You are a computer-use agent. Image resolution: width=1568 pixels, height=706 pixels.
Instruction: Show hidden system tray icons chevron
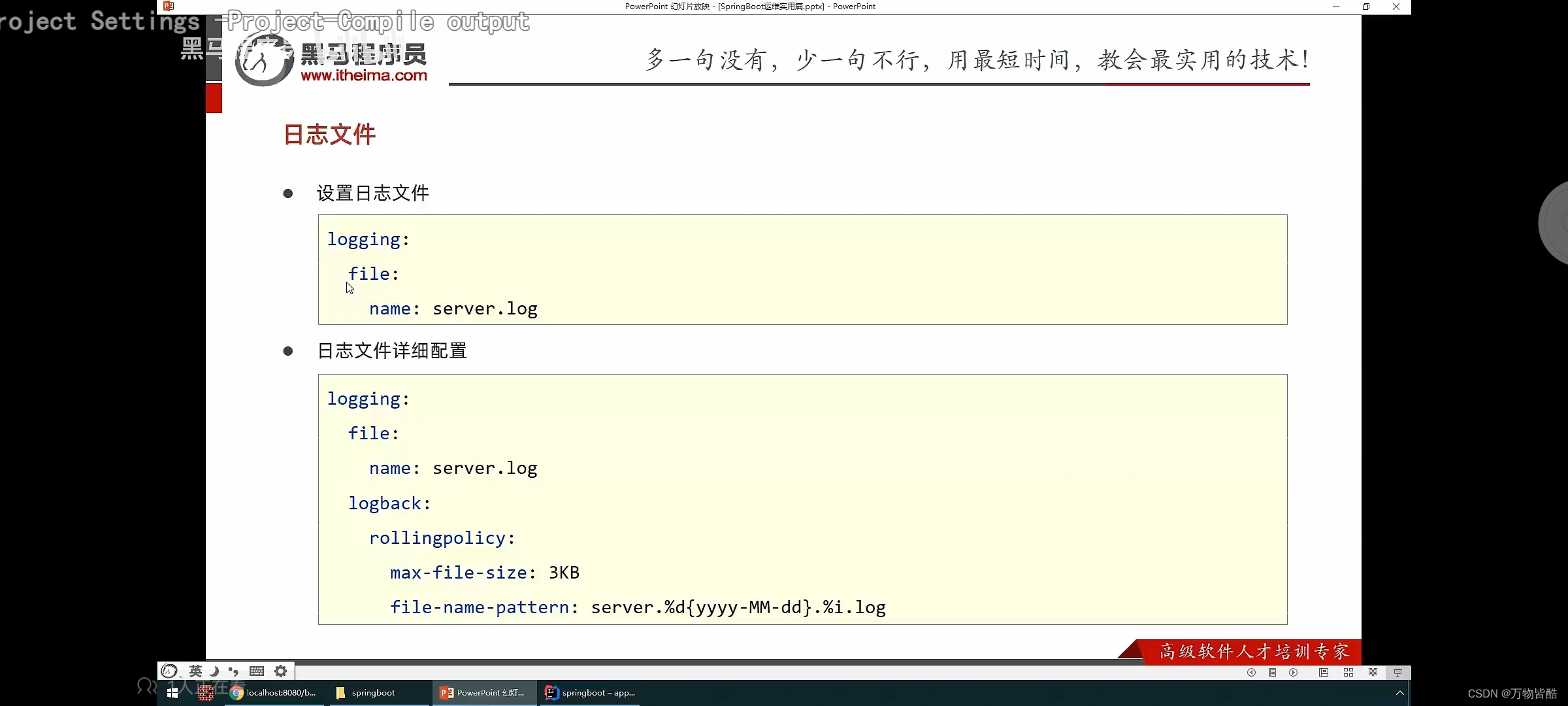click(x=1399, y=693)
